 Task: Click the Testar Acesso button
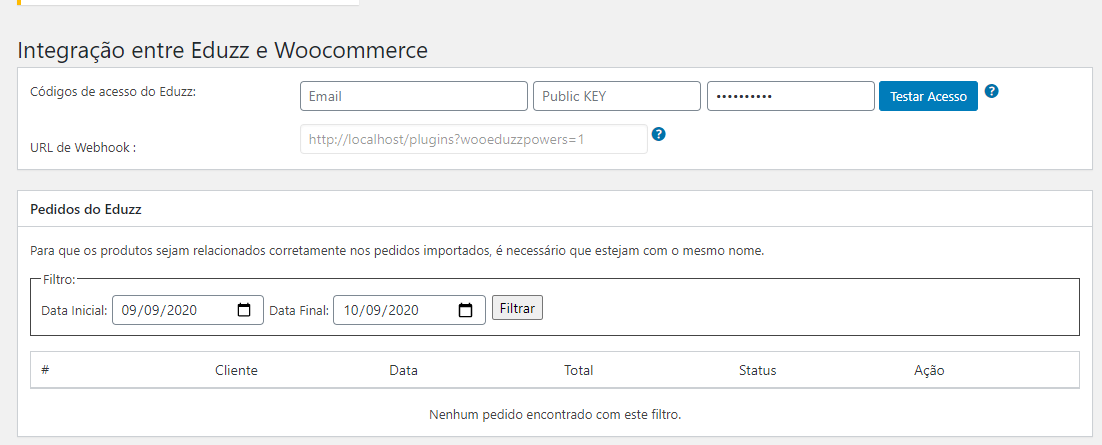coord(928,96)
